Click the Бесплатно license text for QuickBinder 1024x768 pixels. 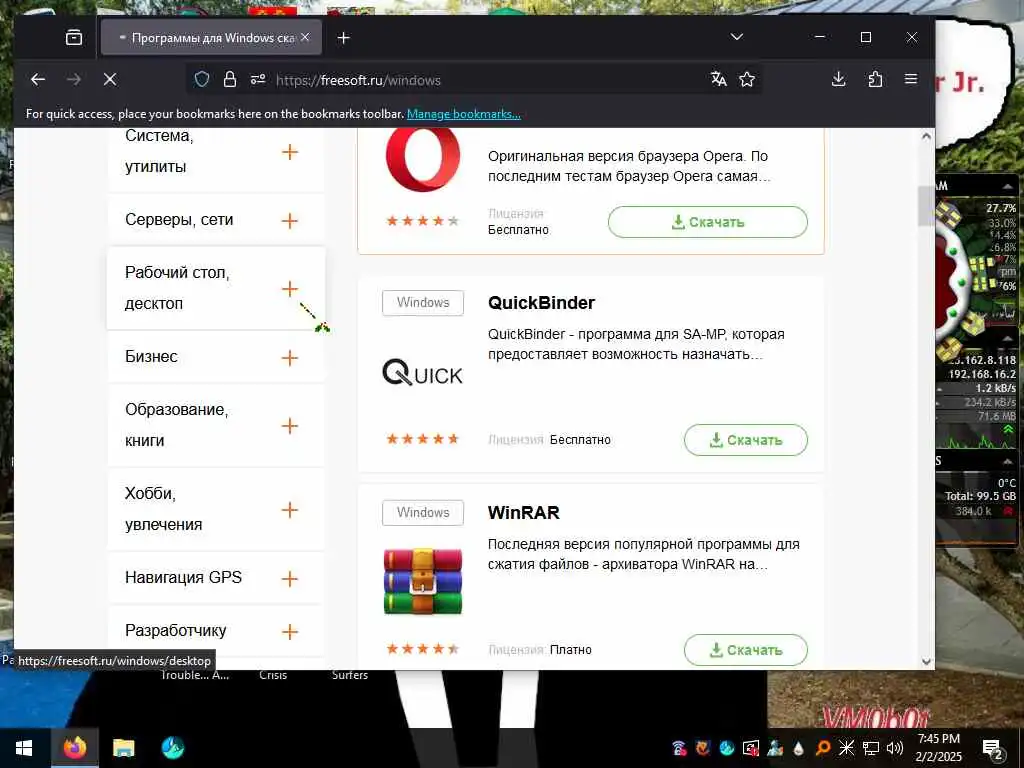[580, 440]
